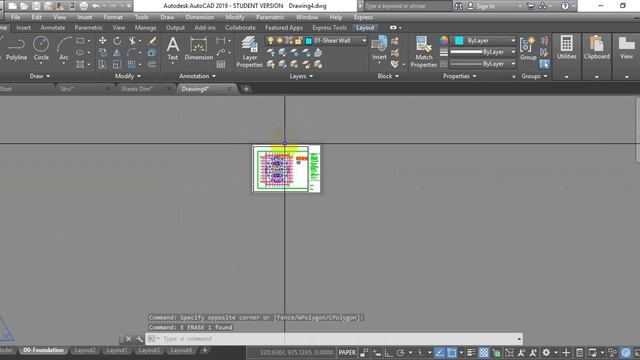This screenshot has width=640, height=360.
Task: Select the Arc tool
Action: [x=64, y=48]
